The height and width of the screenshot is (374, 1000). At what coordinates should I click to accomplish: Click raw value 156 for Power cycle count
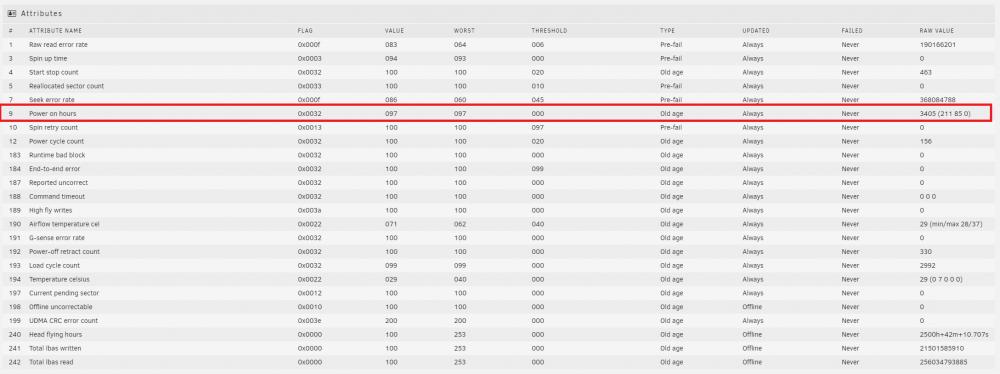[x=925, y=141]
